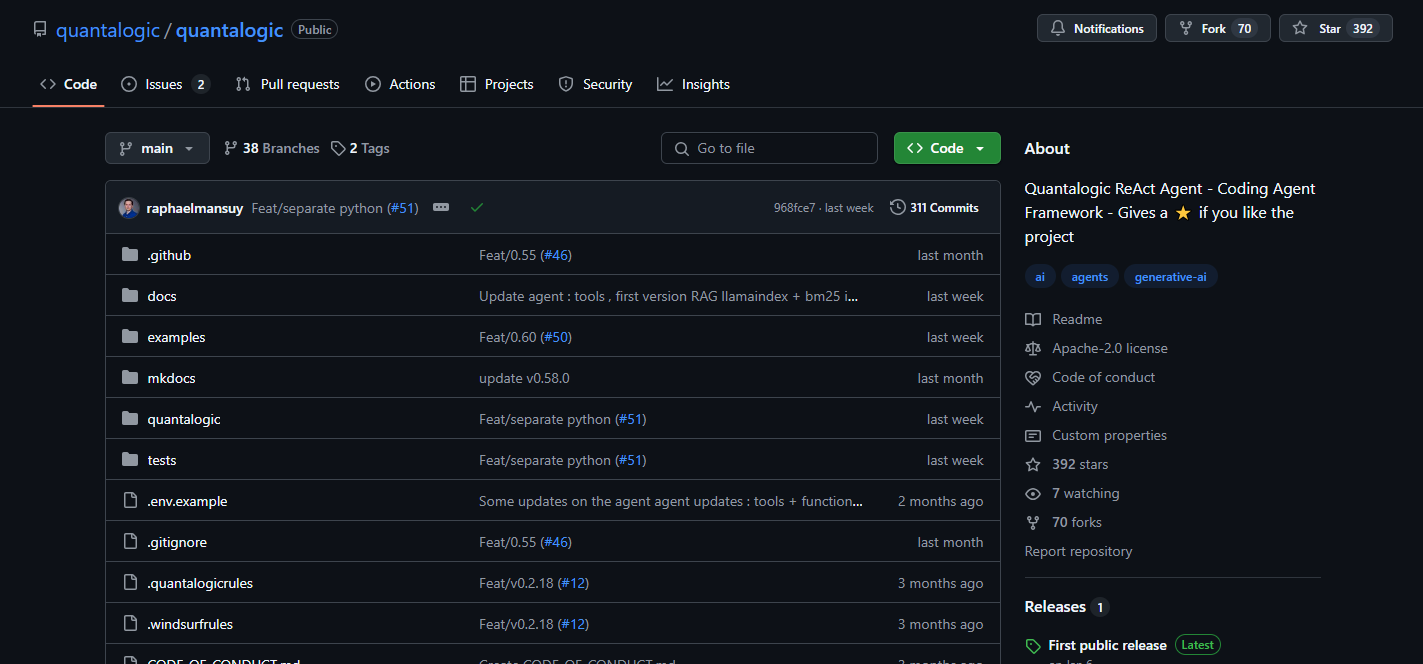Viewport: 1423px width, 664px height.
Task: Click the star icon beside 392 stars
Action: pos(1033,465)
